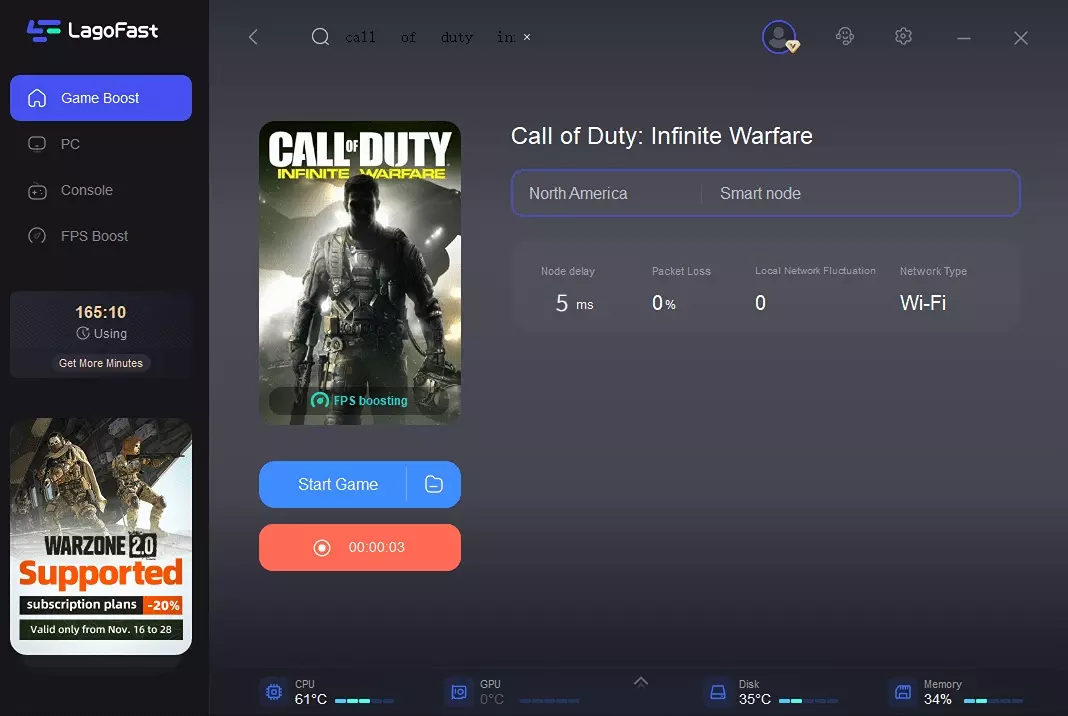This screenshot has width=1068, height=716.
Task: Click the FPS boosting badge
Action: (x=360, y=401)
